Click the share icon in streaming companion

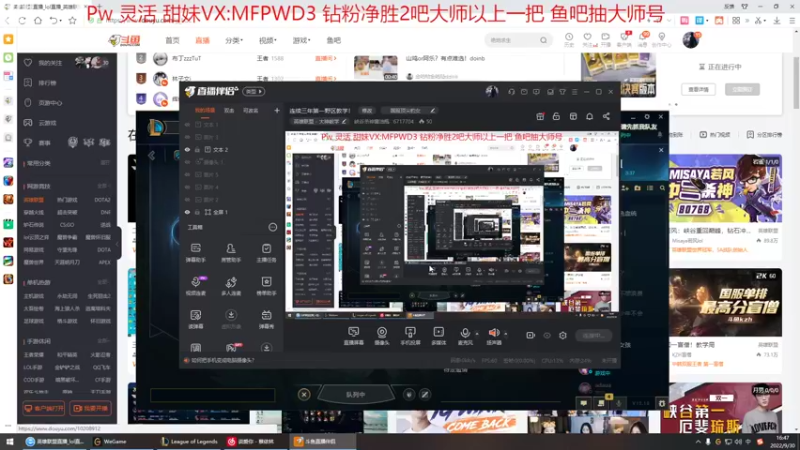pos(606,116)
